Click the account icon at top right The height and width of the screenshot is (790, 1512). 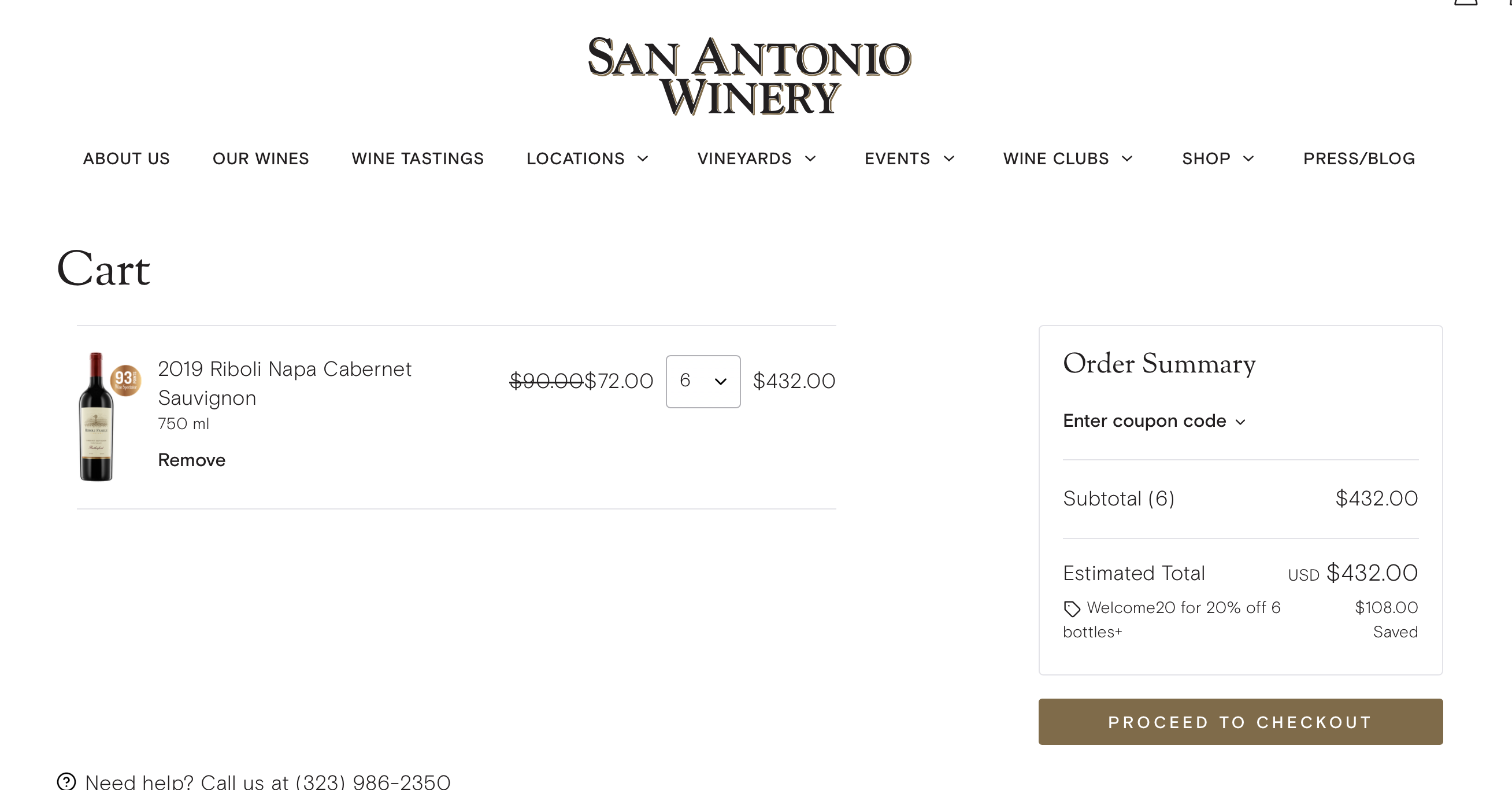[1465, 2]
